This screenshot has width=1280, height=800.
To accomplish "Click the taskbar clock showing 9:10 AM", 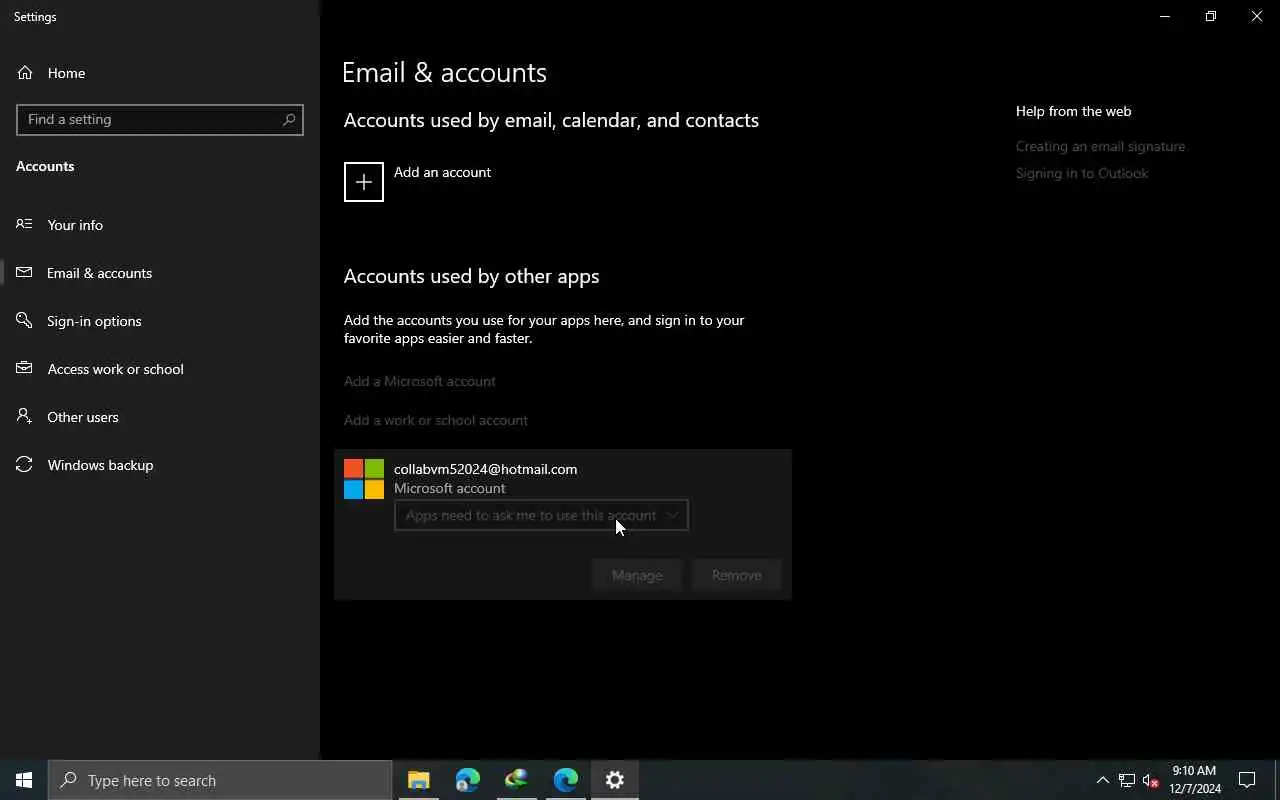I will [x=1194, y=780].
